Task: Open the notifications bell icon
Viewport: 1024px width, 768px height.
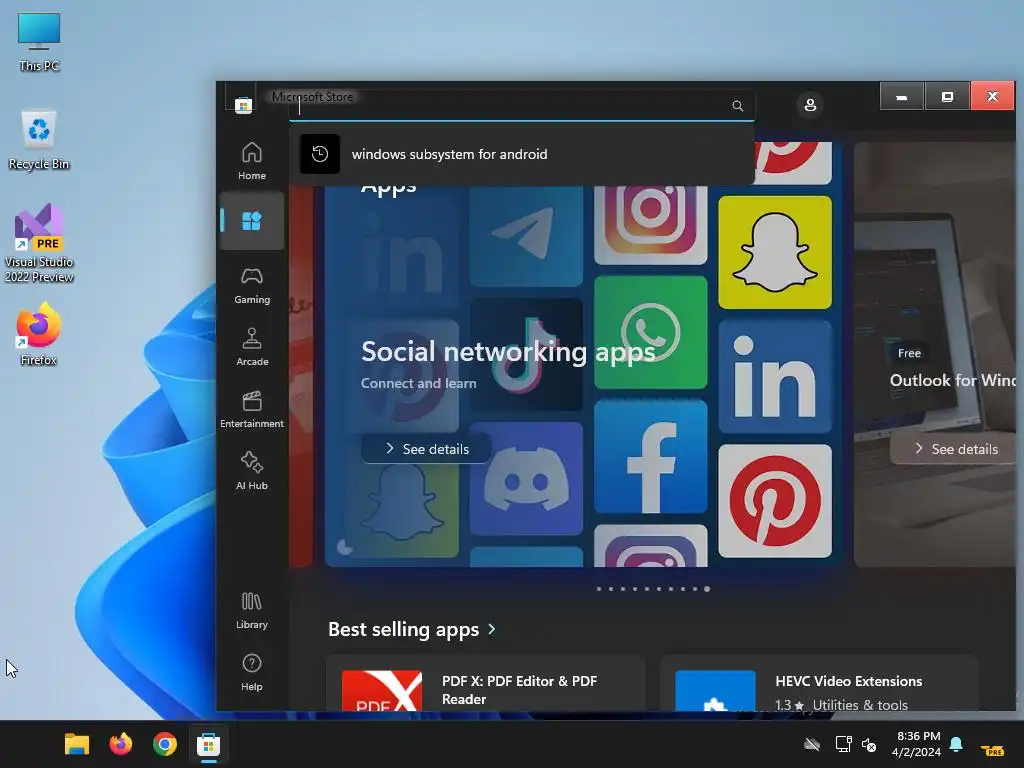Action: point(956,744)
